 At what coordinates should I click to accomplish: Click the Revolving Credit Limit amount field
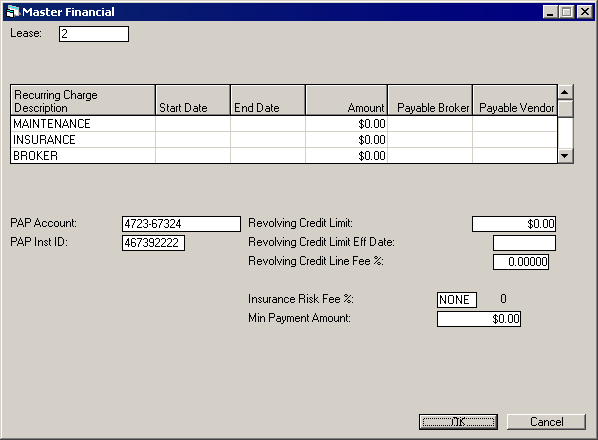pyautogui.click(x=514, y=224)
